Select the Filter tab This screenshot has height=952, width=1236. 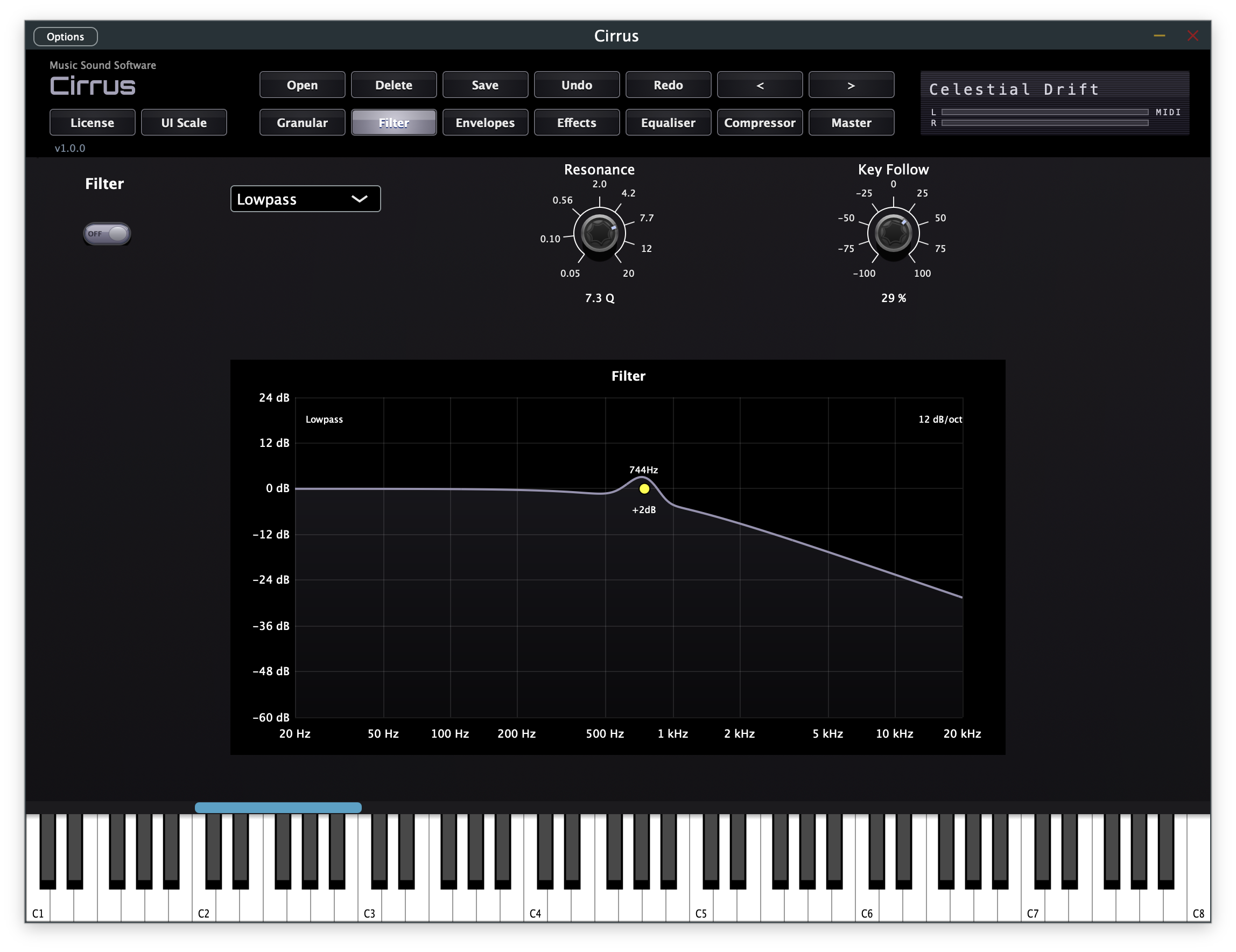(394, 122)
